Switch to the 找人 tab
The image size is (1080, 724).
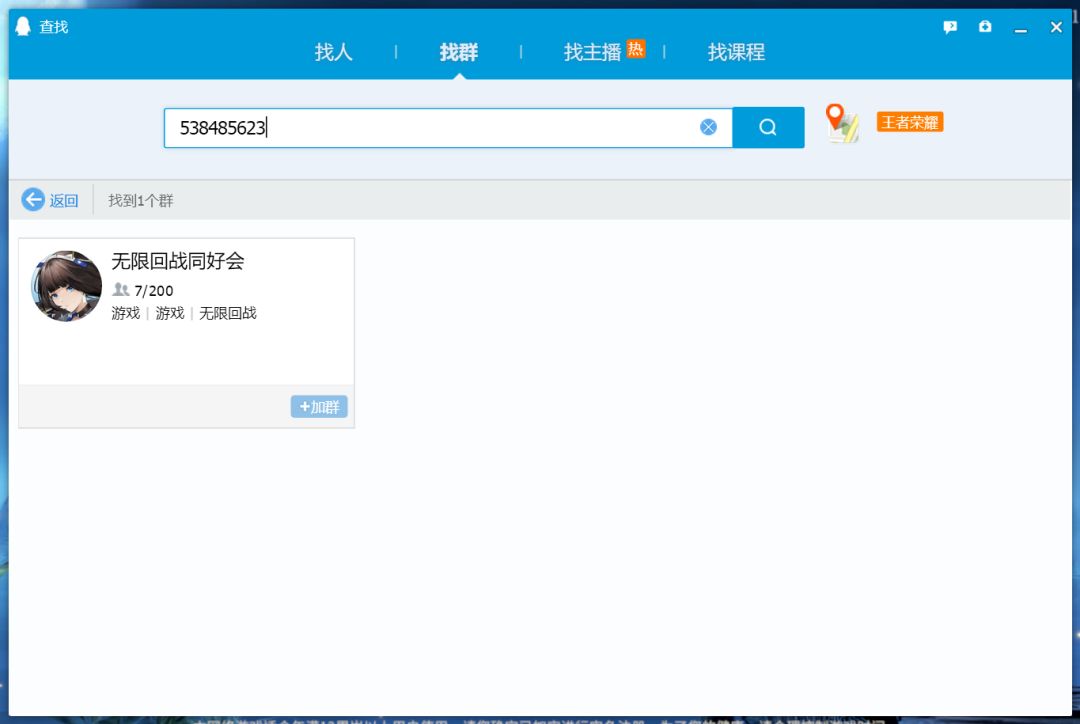coord(333,52)
